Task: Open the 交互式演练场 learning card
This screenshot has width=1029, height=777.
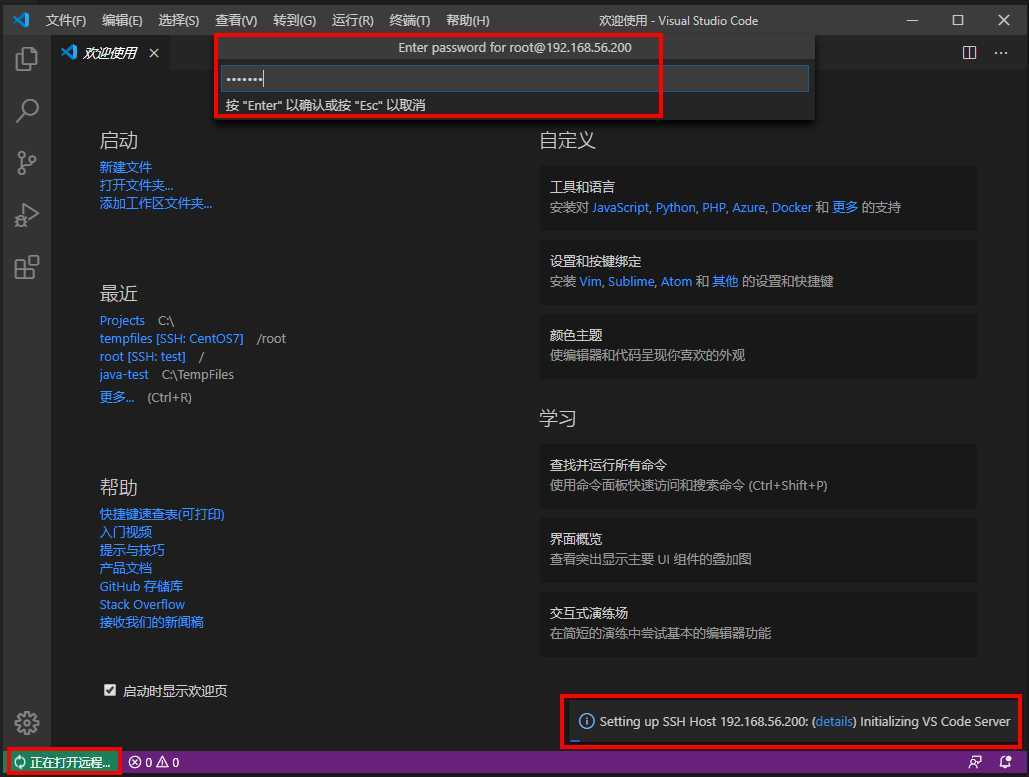Action: (x=758, y=624)
